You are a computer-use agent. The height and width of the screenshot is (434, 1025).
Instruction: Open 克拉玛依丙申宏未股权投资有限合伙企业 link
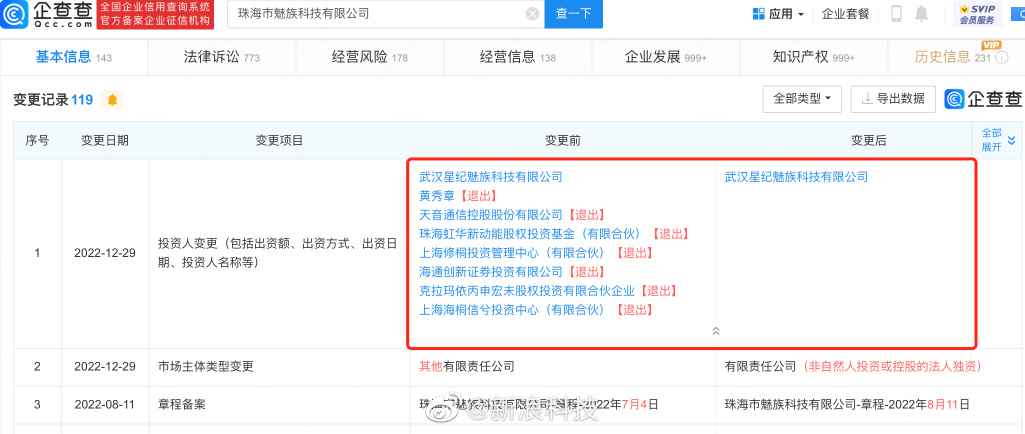coord(527,290)
